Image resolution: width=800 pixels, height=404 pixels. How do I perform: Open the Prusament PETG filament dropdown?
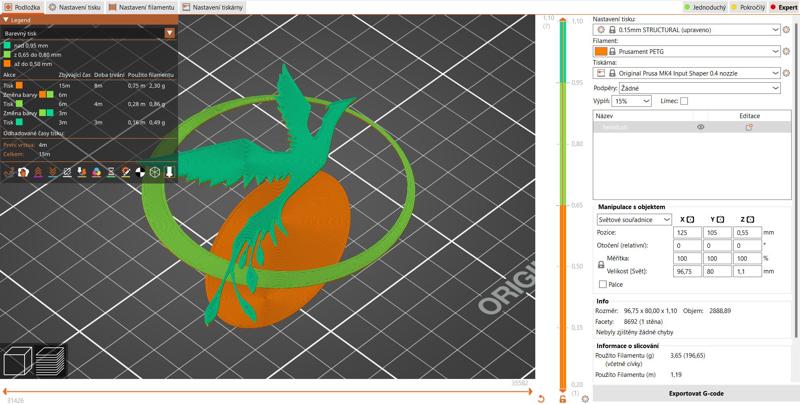[x=687, y=52]
